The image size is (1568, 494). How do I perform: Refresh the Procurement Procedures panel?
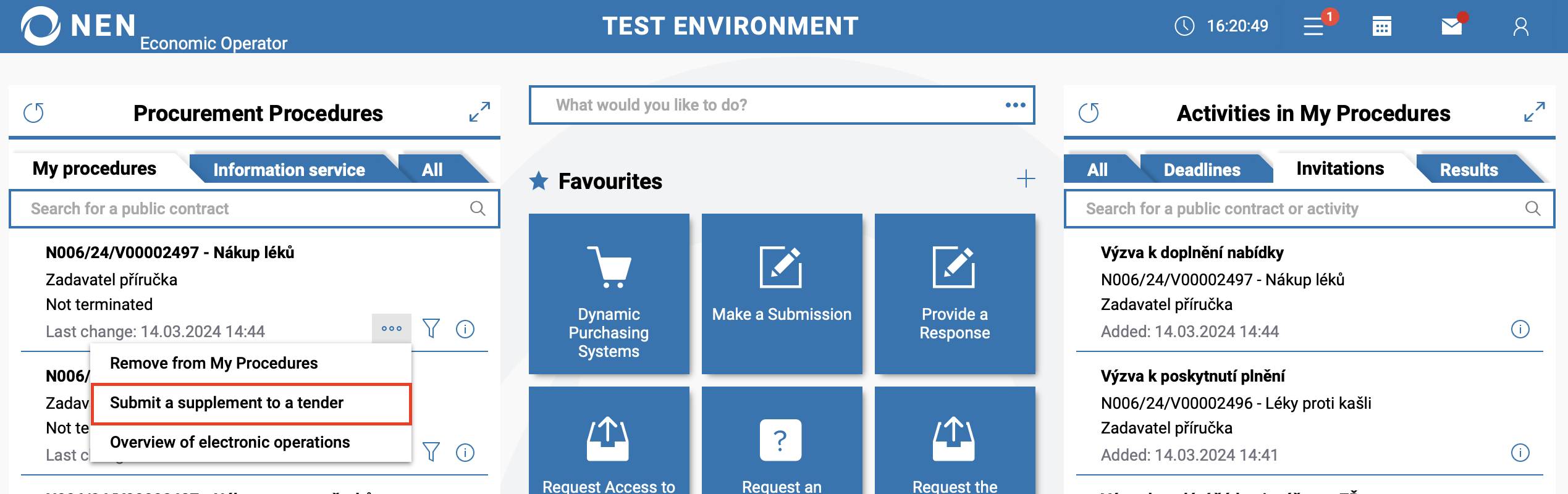point(34,113)
